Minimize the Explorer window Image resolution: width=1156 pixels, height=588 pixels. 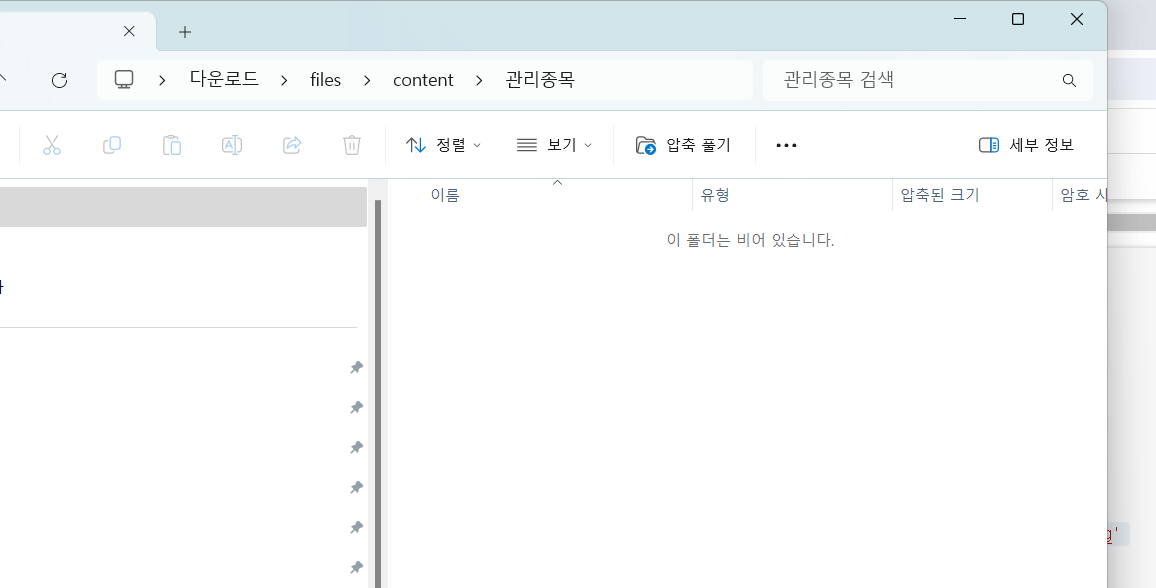pyautogui.click(x=960, y=19)
